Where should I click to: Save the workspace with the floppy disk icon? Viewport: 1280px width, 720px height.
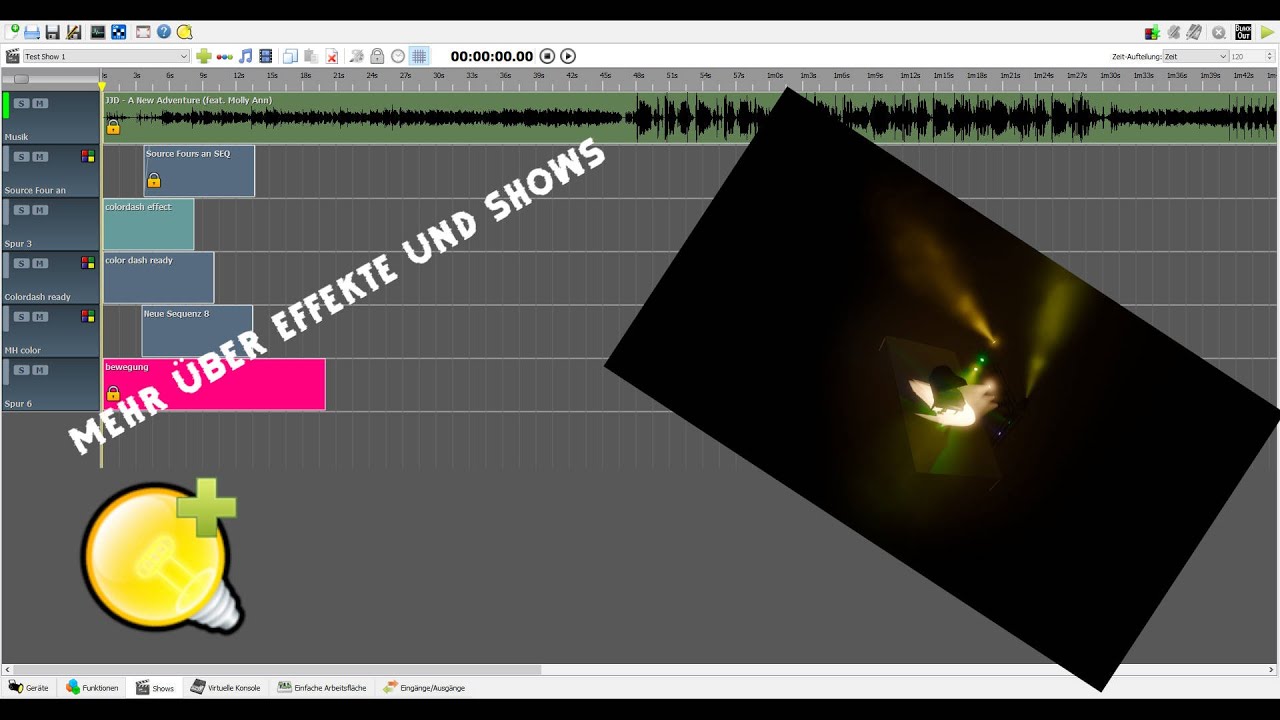tap(53, 32)
